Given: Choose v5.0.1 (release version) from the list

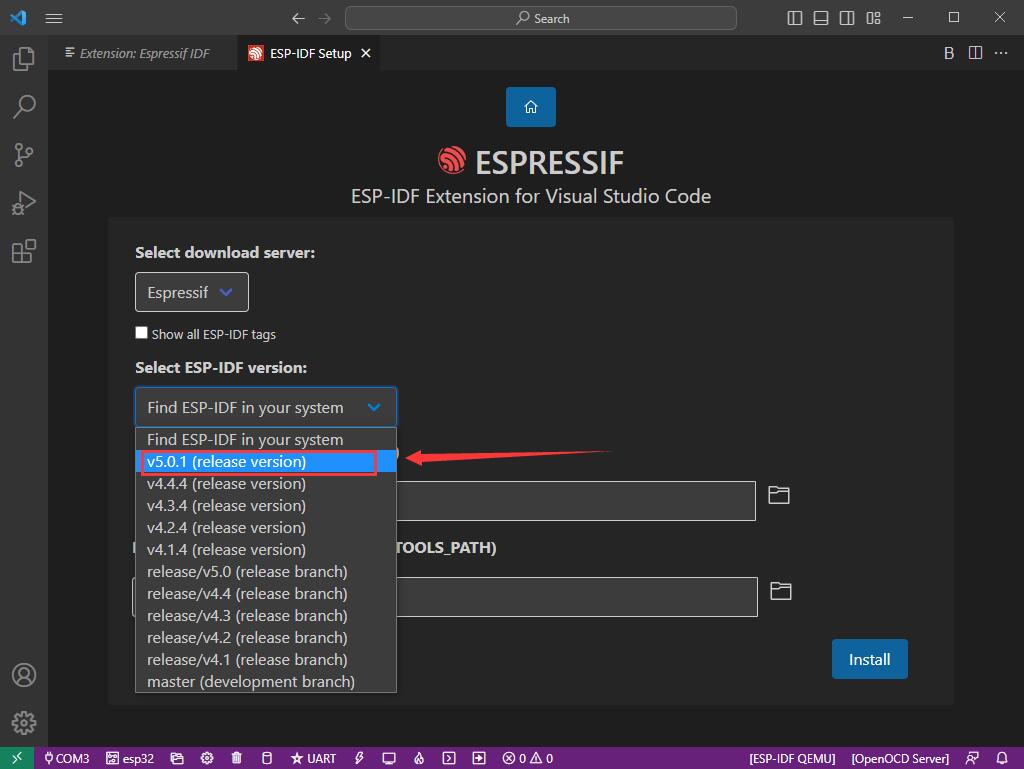Looking at the screenshot, I should click(x=227, y=462).
